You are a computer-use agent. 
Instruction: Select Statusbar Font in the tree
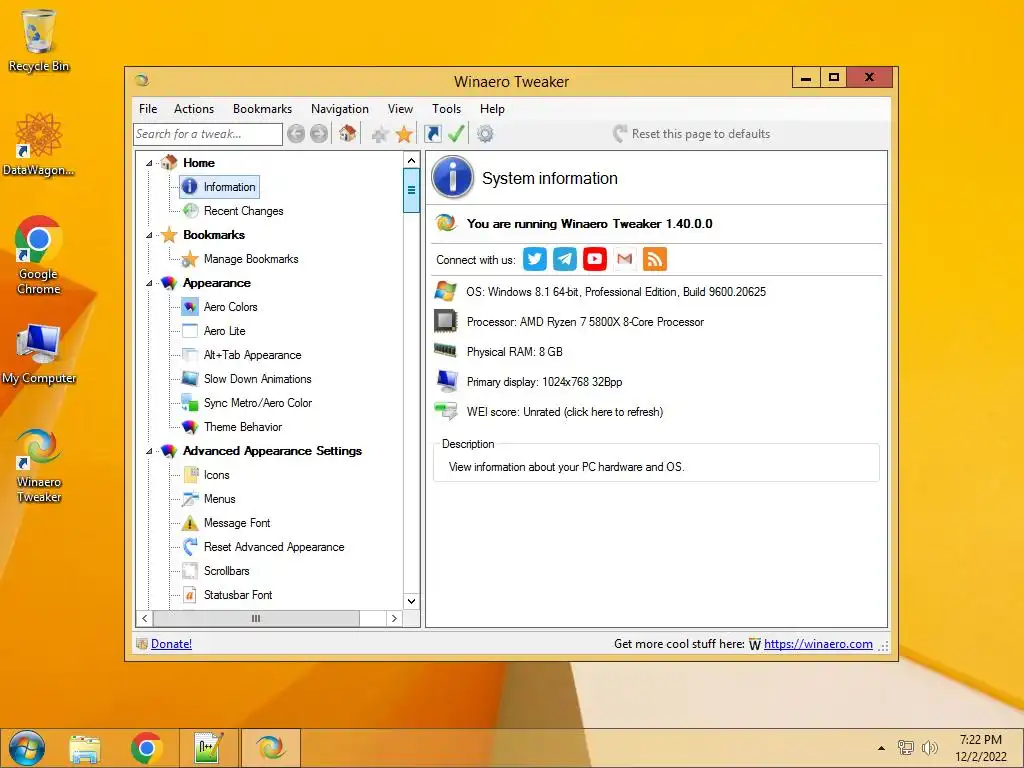click(x=238, y=595)
